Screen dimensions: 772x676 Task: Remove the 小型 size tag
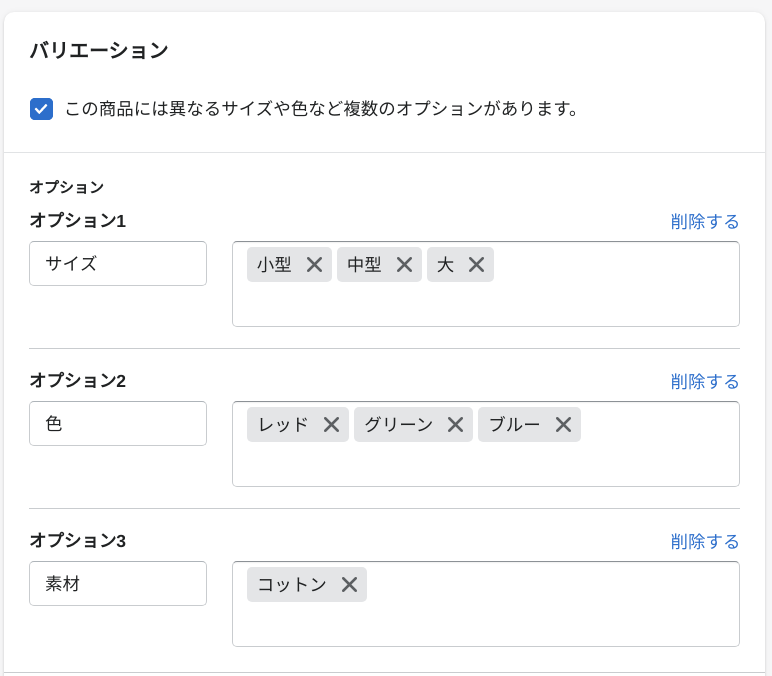pyautogui.click(x=314, y=265)
